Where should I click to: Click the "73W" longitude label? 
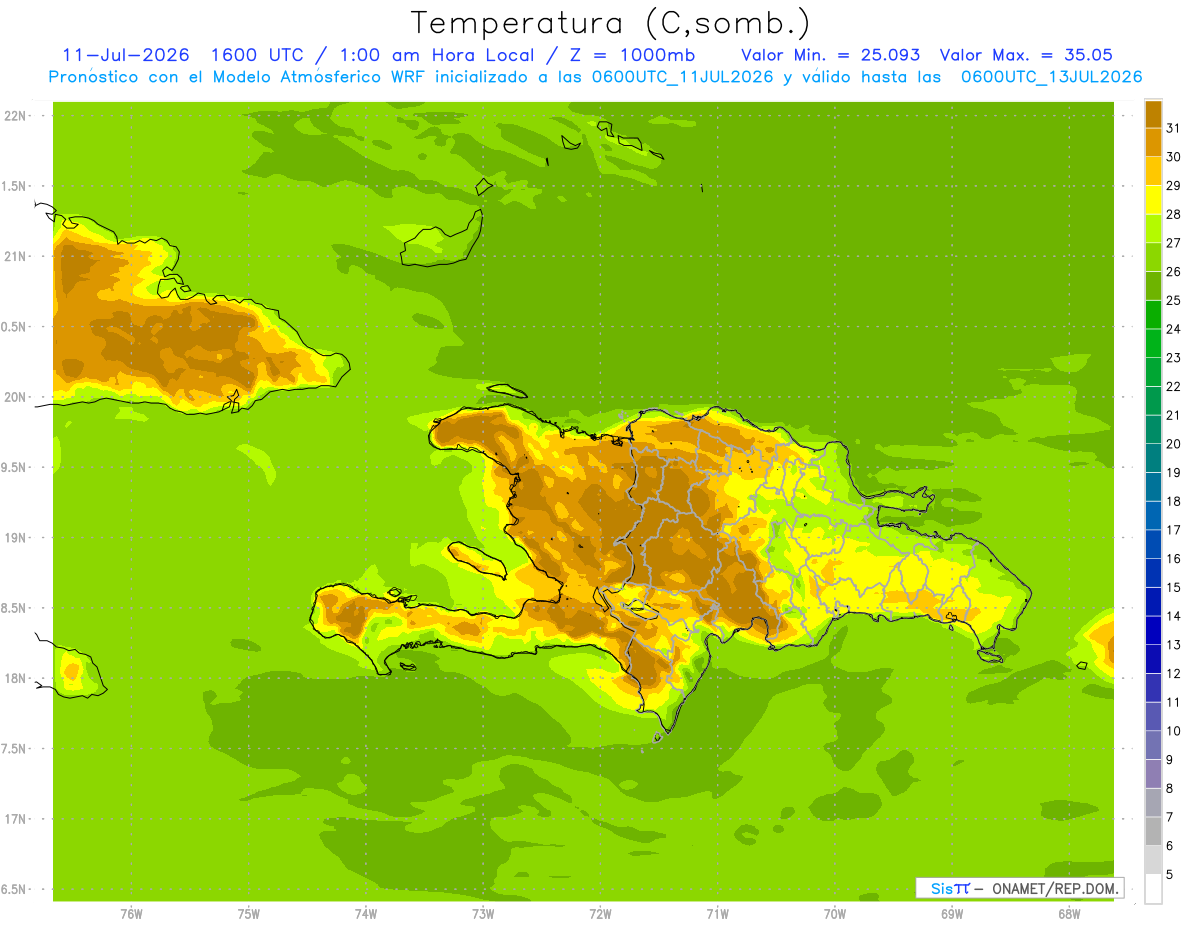(x=483, y=914)
